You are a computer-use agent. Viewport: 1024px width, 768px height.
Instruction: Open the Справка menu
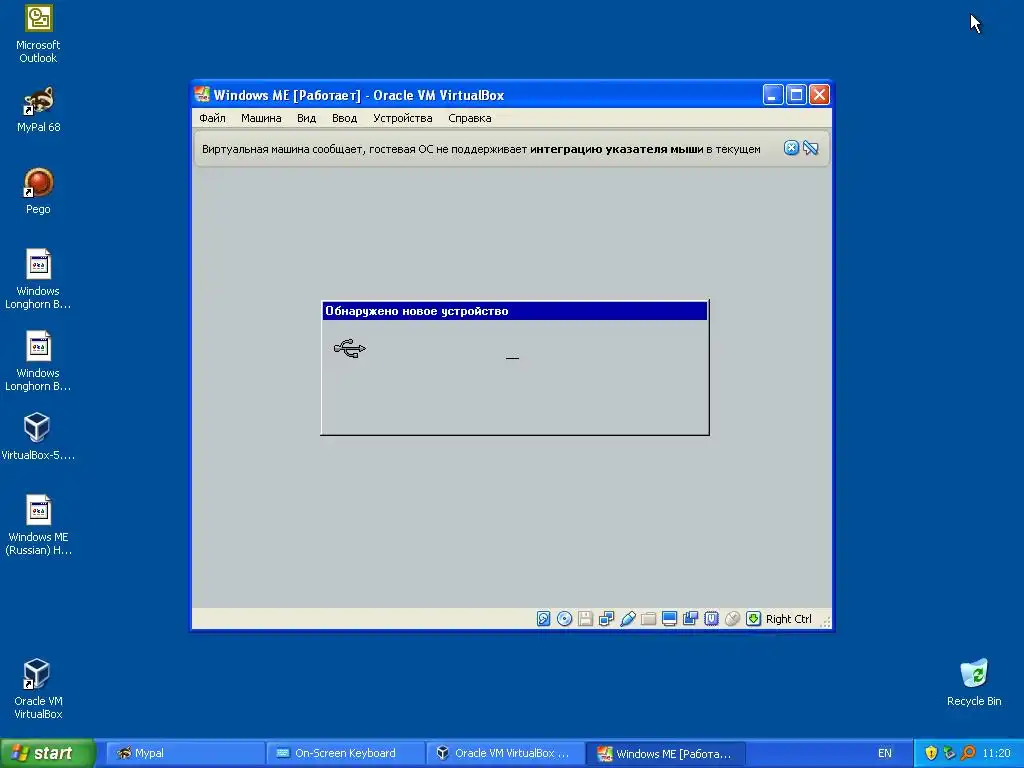pyautogui.click(x=470, y=118)
